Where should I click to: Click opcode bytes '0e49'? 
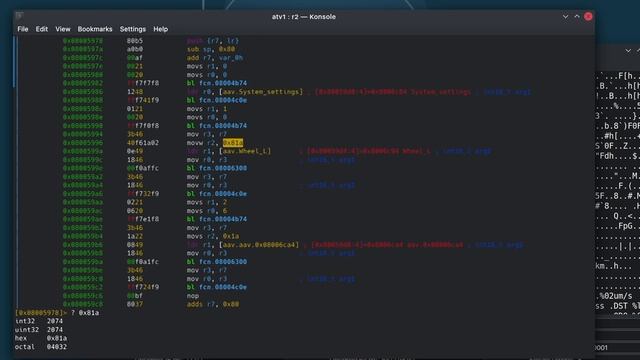tap(135, 151)
